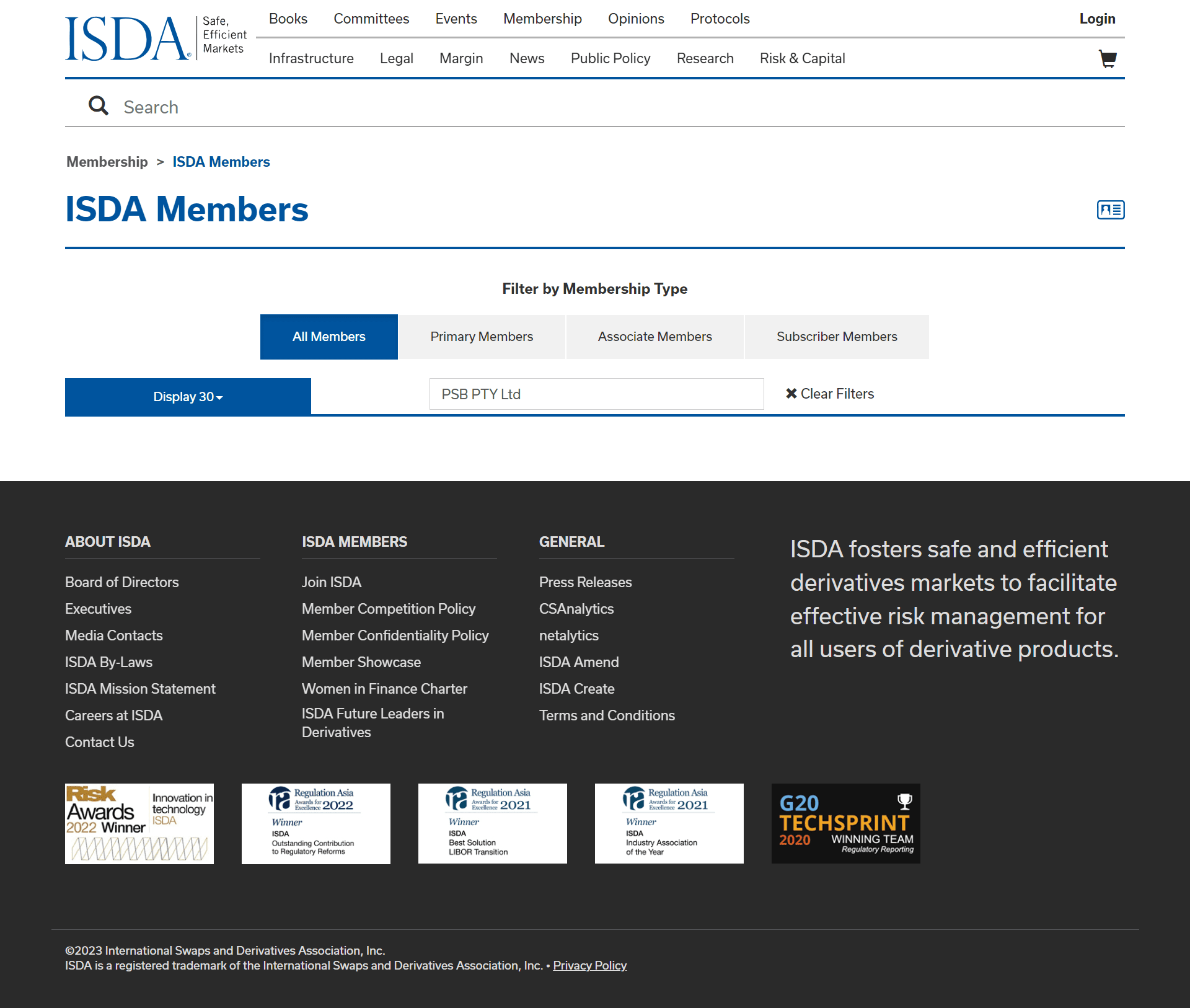This screenshot has width=1190, height=1008.
Task: Click Best Solution LIBOR Transition badge
Action: (x=493, y=823)
